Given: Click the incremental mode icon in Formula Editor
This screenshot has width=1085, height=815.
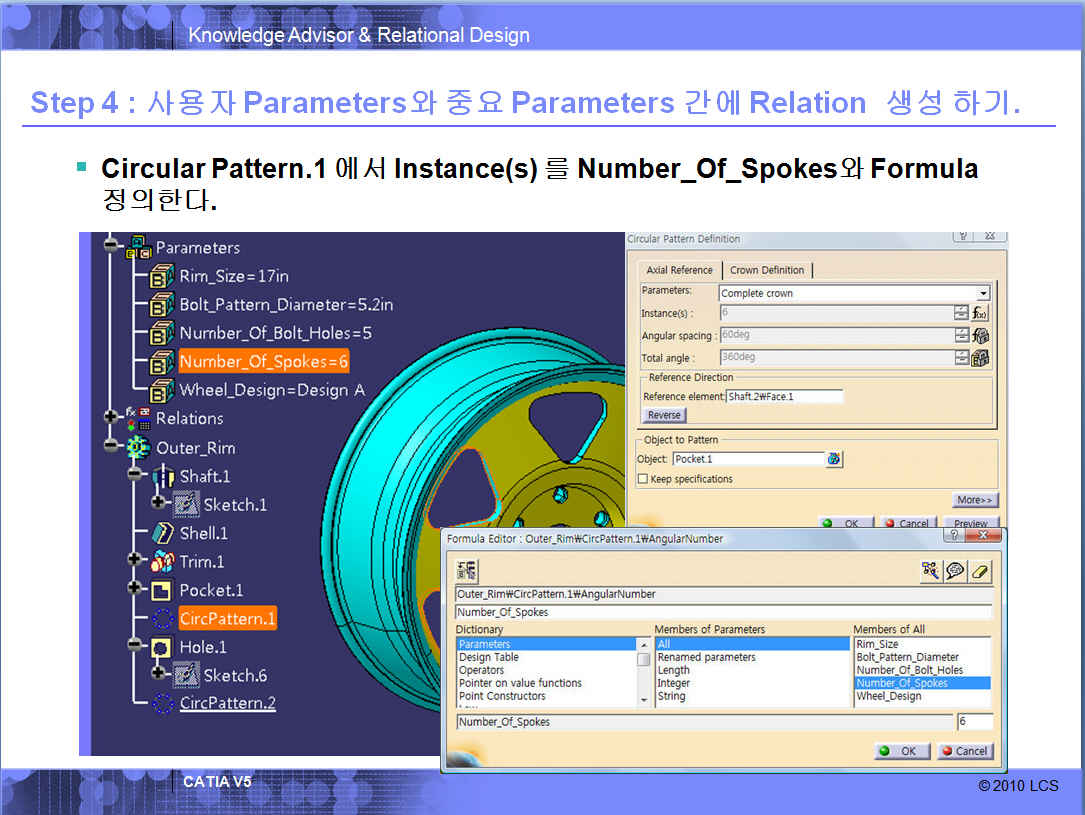Looking at the screenshot, I should 467,570.
